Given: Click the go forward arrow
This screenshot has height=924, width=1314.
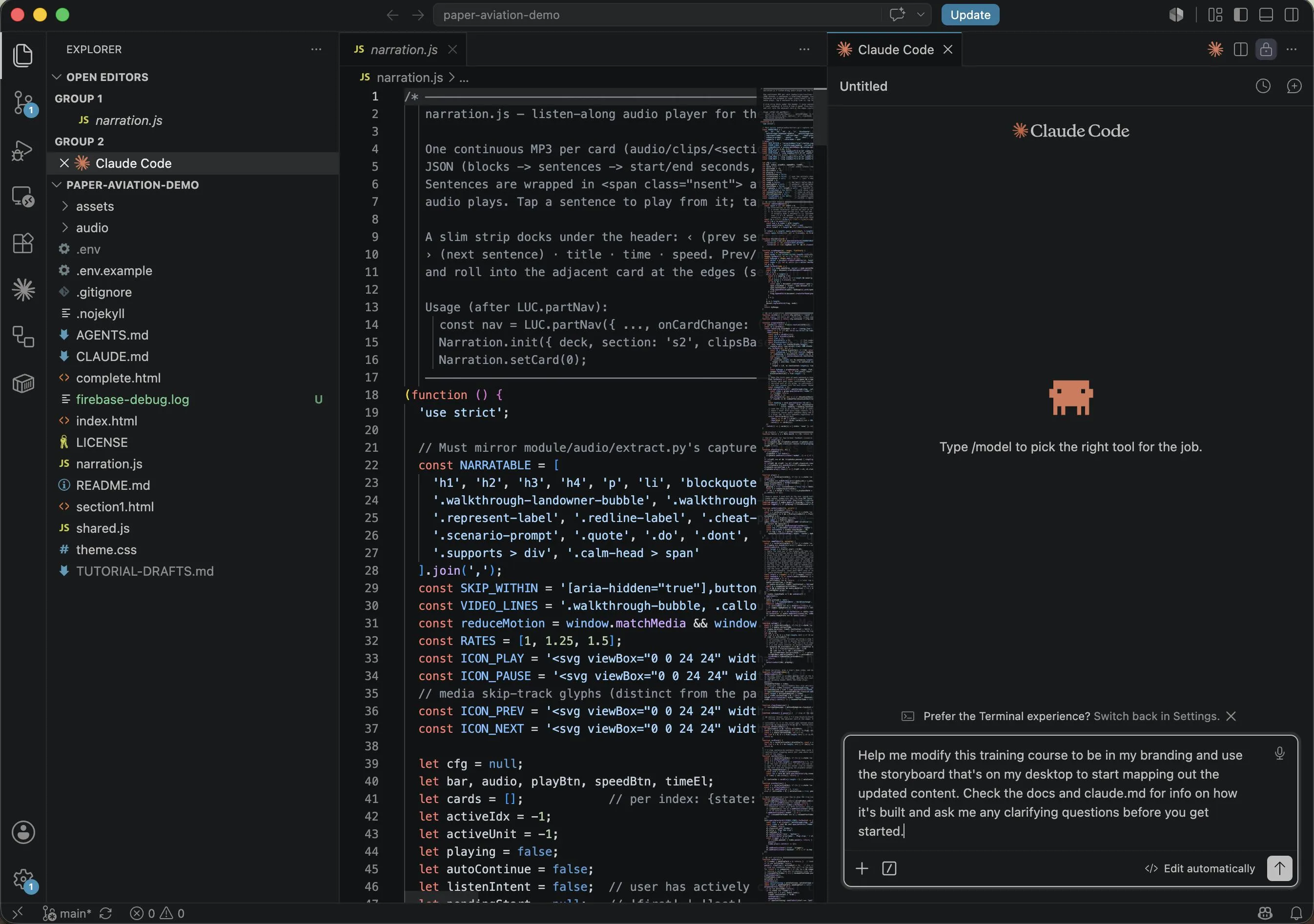Looking at the screenshot, I should click(x=418, y=15).
